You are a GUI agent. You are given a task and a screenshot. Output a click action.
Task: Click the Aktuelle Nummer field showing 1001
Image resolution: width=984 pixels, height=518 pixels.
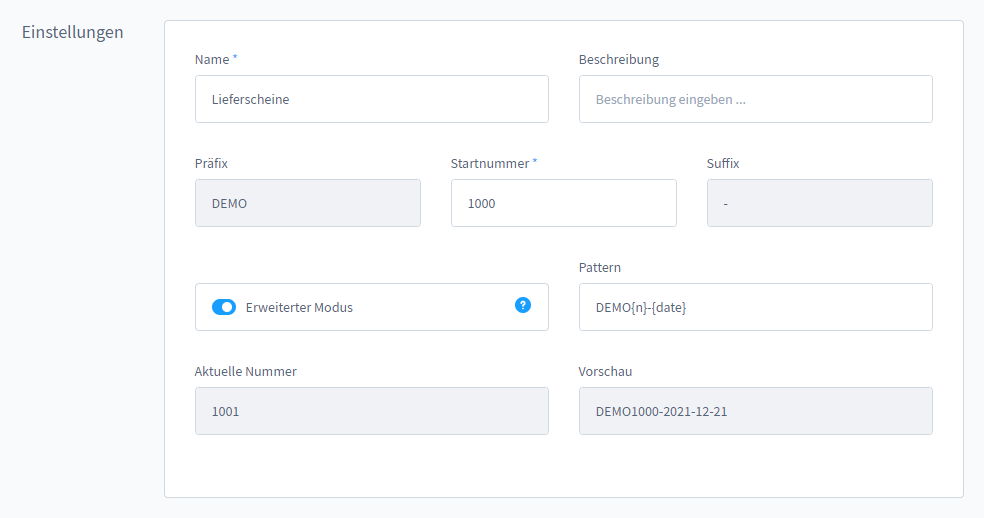371,411
